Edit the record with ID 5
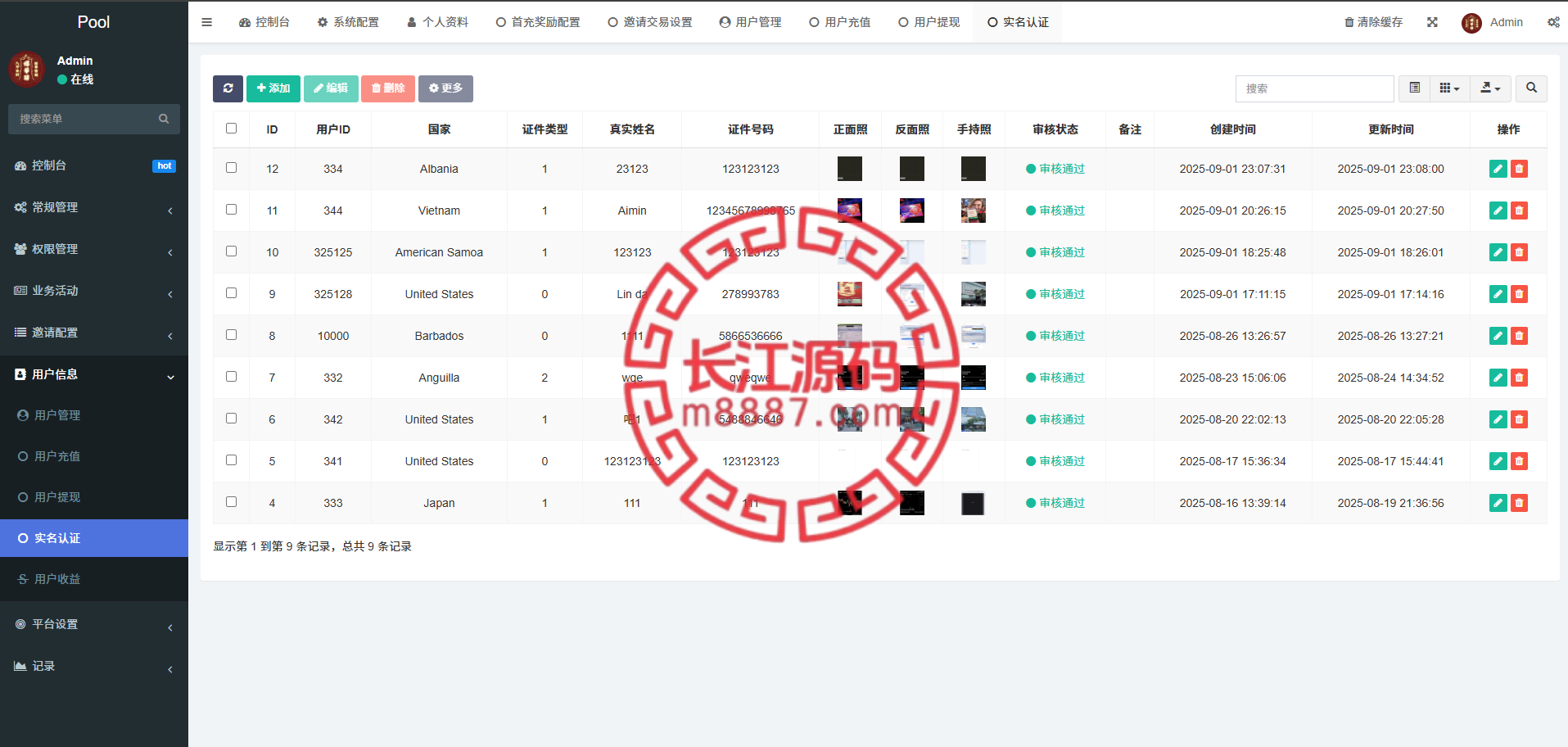1568x747 pixels. 1498,461
